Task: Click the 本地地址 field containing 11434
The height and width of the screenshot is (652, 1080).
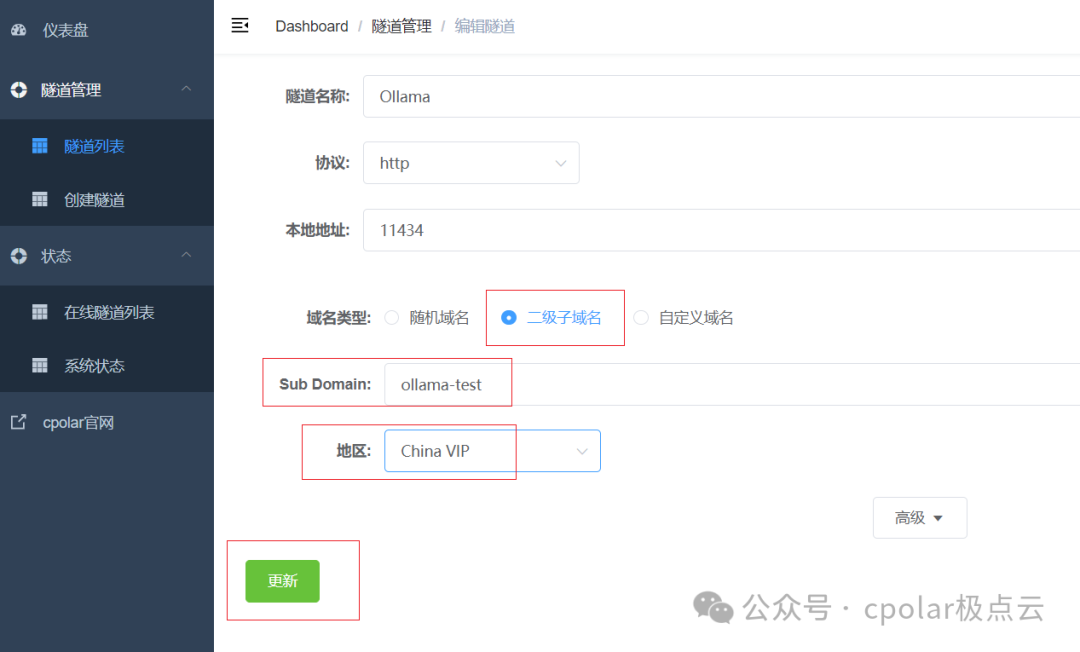Action: 721,230
